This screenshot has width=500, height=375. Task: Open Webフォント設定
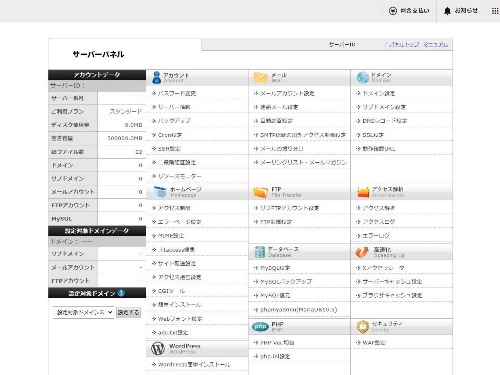(x=180, y=319)
